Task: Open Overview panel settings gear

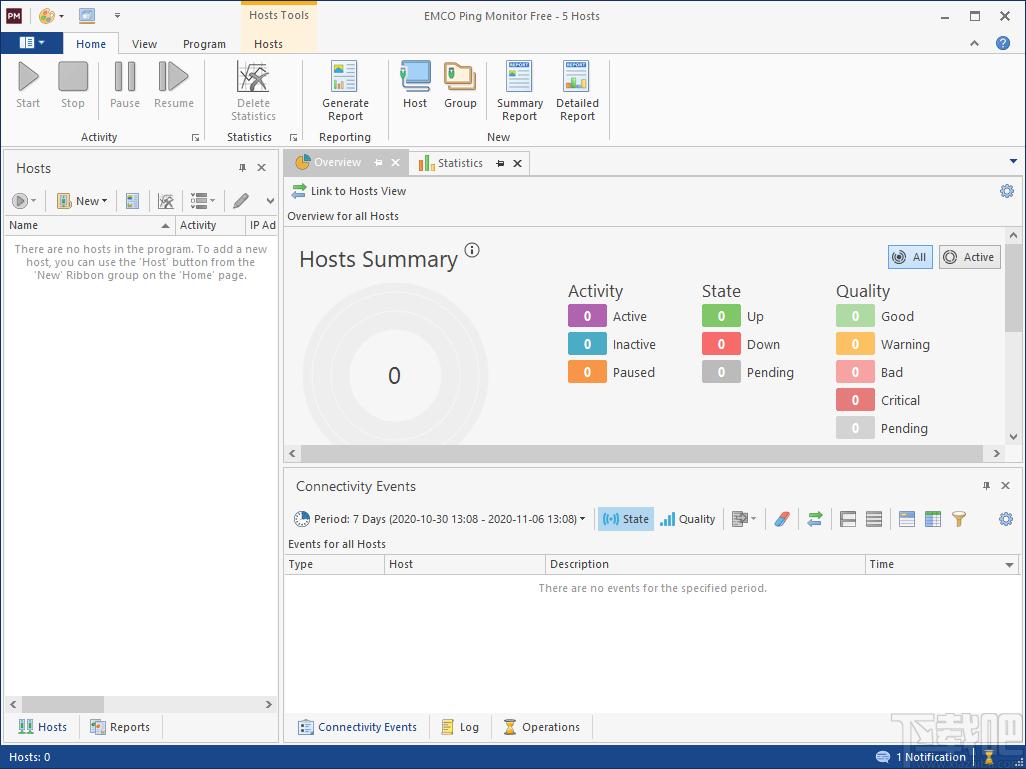Action: (x=1006, y=190)
